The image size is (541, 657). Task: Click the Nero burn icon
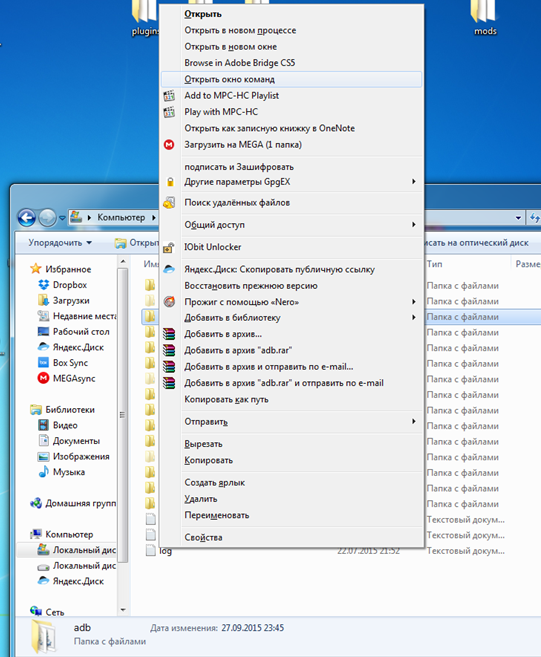pyautogui.click(x=169, y=302)
